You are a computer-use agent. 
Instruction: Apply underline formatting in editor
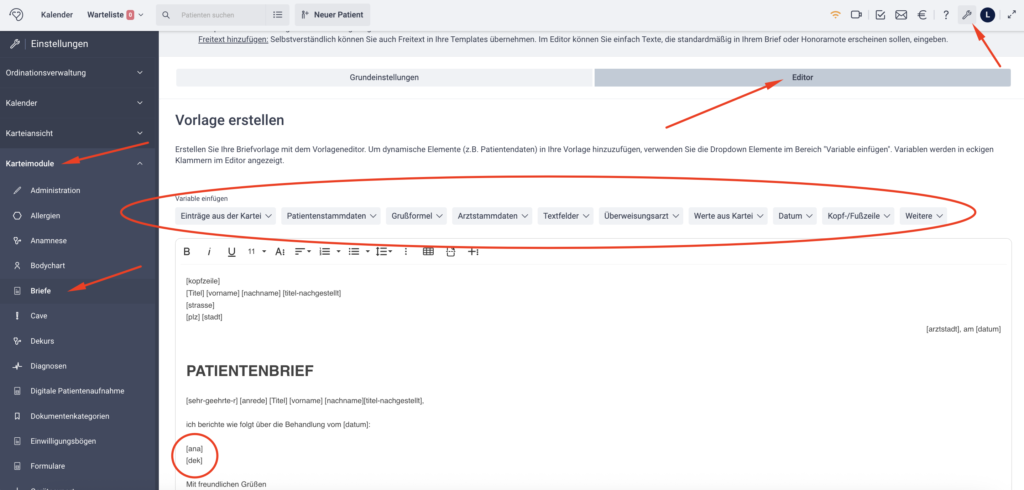(231, 252)
